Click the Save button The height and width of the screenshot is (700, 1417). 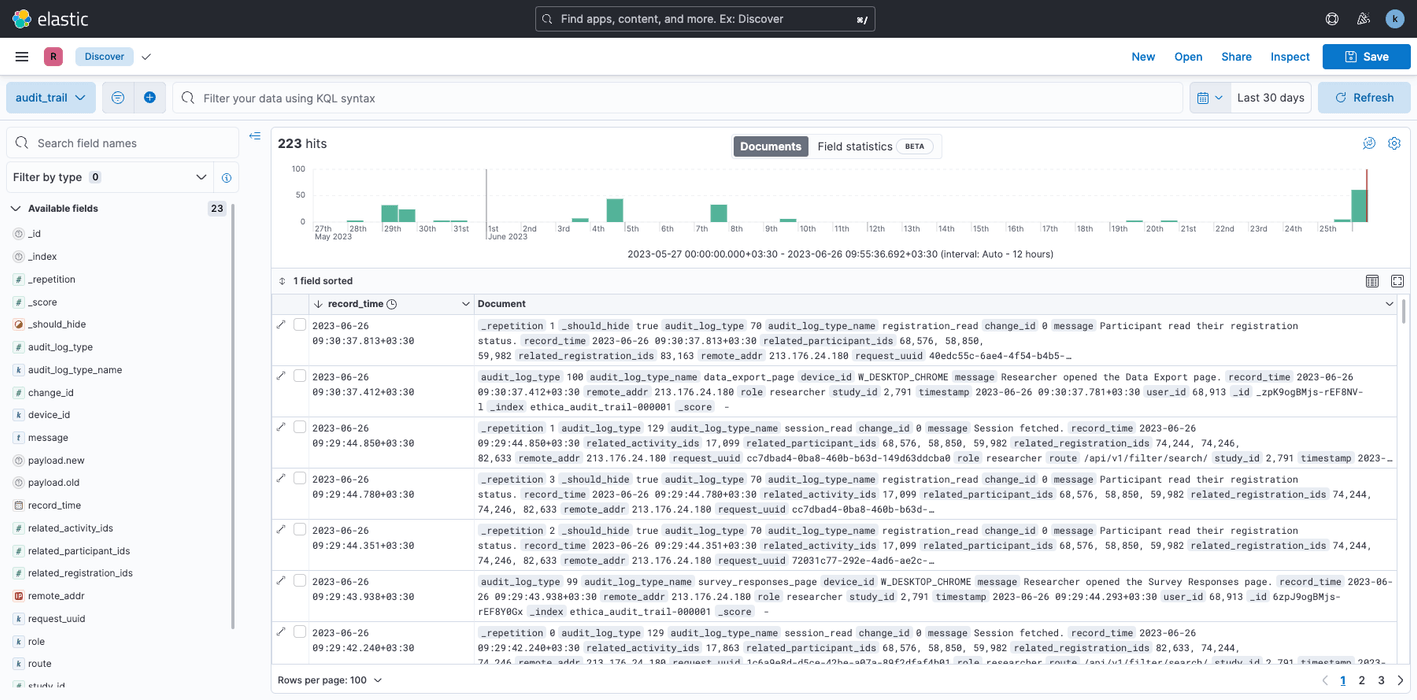pyautogui.click(x=1366, y=57)
